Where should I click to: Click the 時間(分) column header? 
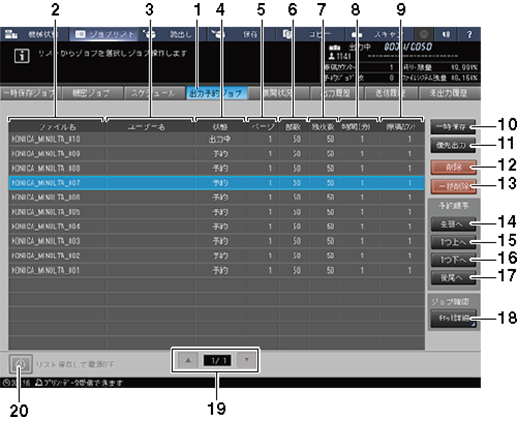(x=358, y=127)
